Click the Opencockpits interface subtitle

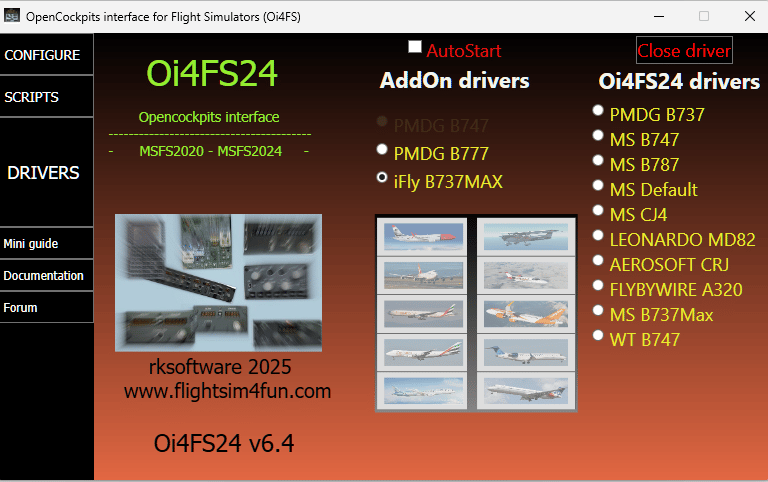pos(209,117)
